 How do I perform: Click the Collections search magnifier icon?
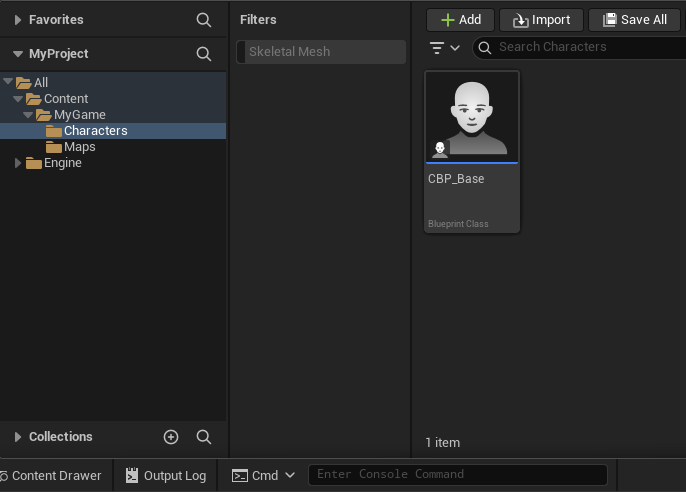click(x=204, y=437)
